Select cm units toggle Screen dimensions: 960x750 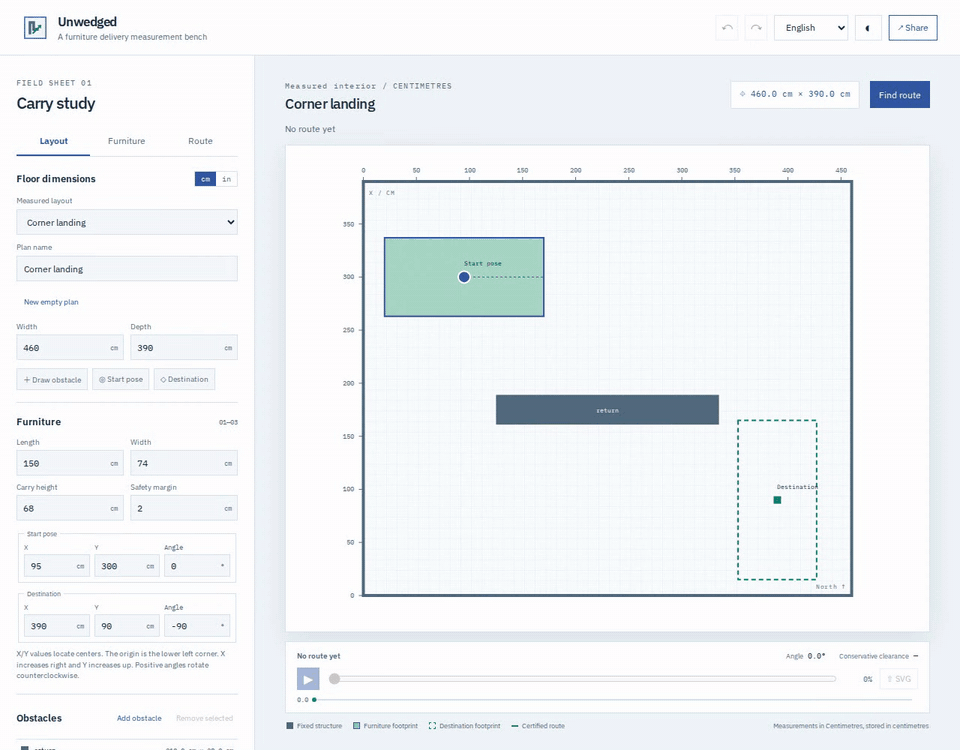tap(206, 179)
